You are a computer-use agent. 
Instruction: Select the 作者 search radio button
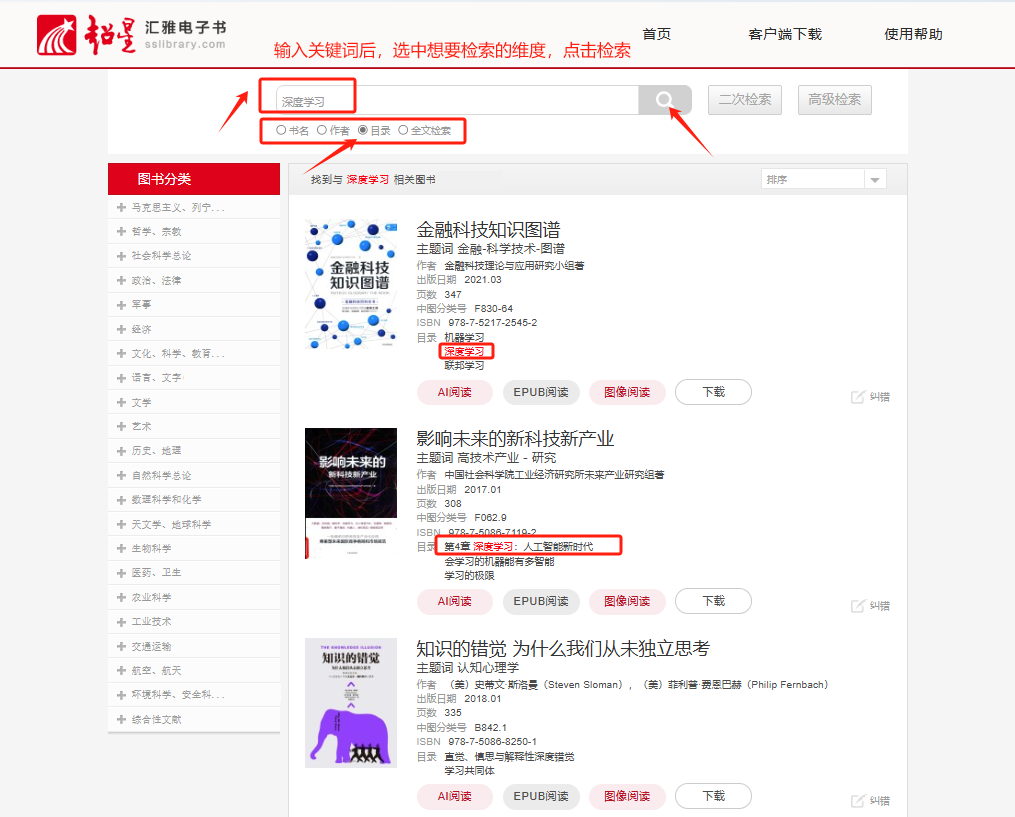[322, 130]
